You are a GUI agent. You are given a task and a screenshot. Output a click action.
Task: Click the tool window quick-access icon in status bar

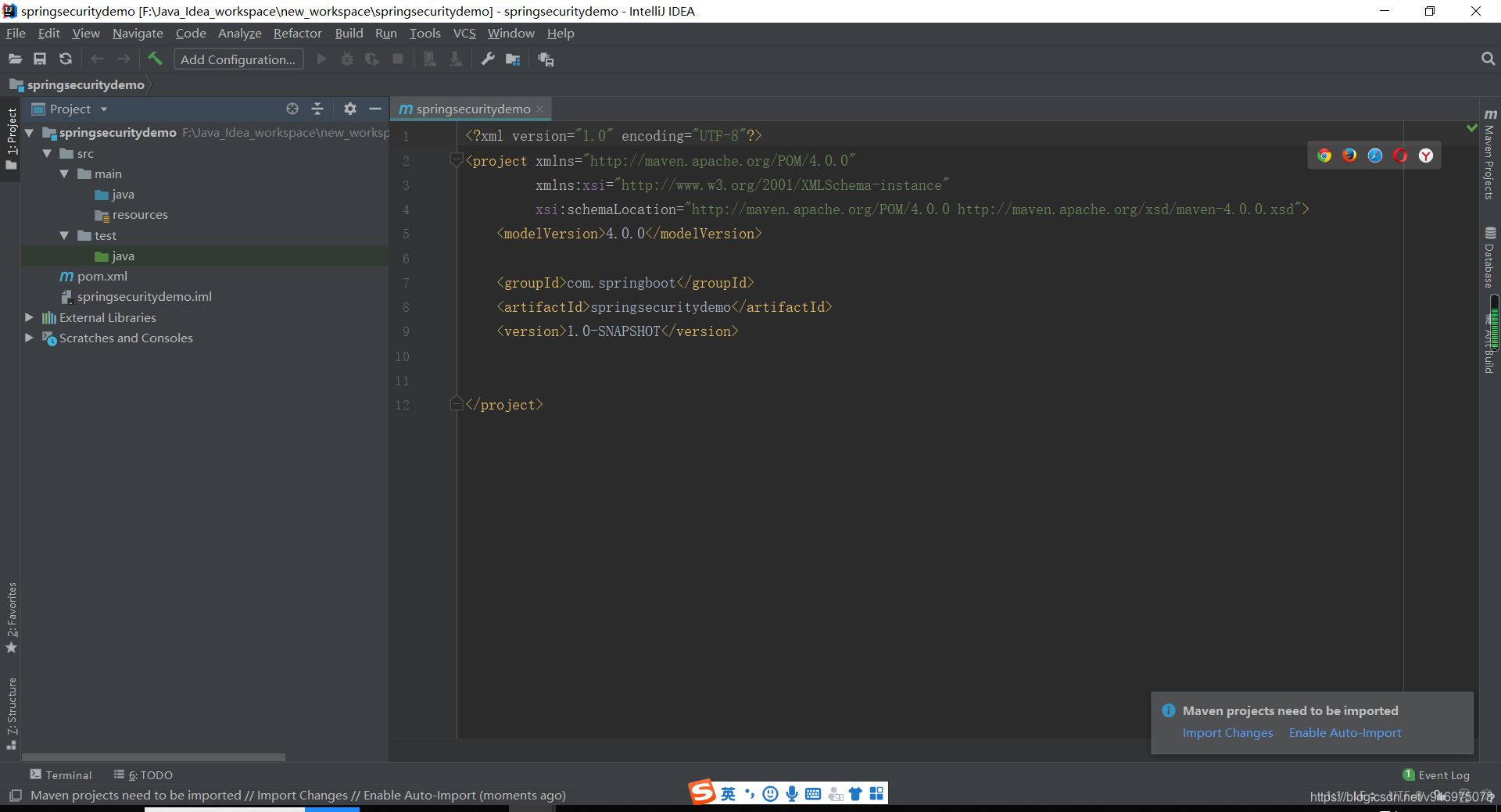[15, 796]
